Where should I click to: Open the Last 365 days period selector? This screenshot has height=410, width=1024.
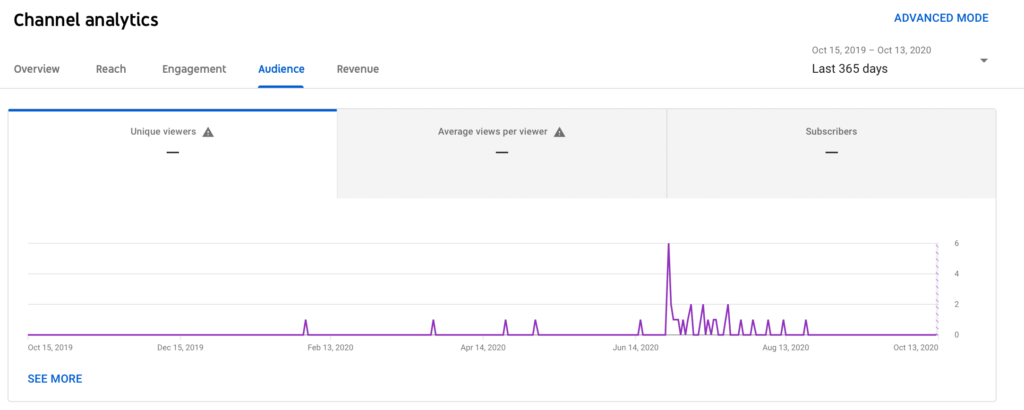pyautogui.click(x=849, y=69)
